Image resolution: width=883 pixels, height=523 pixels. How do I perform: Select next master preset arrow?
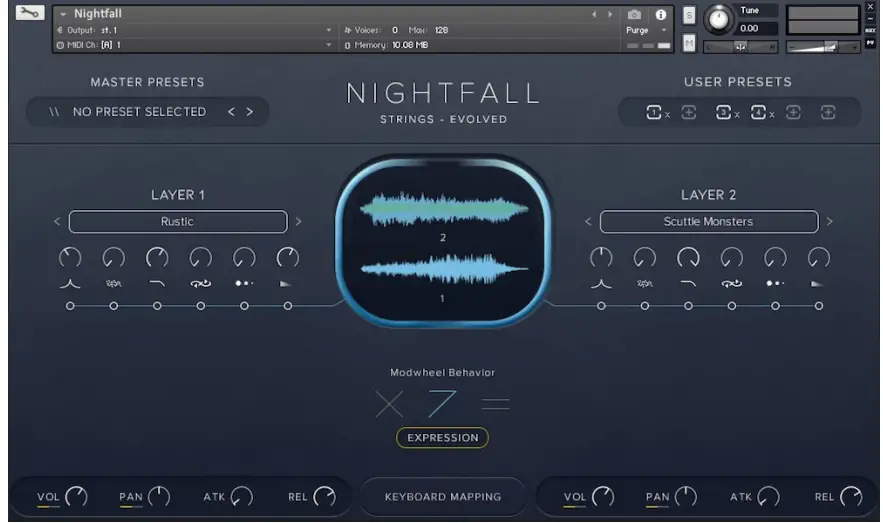(249, 112)
